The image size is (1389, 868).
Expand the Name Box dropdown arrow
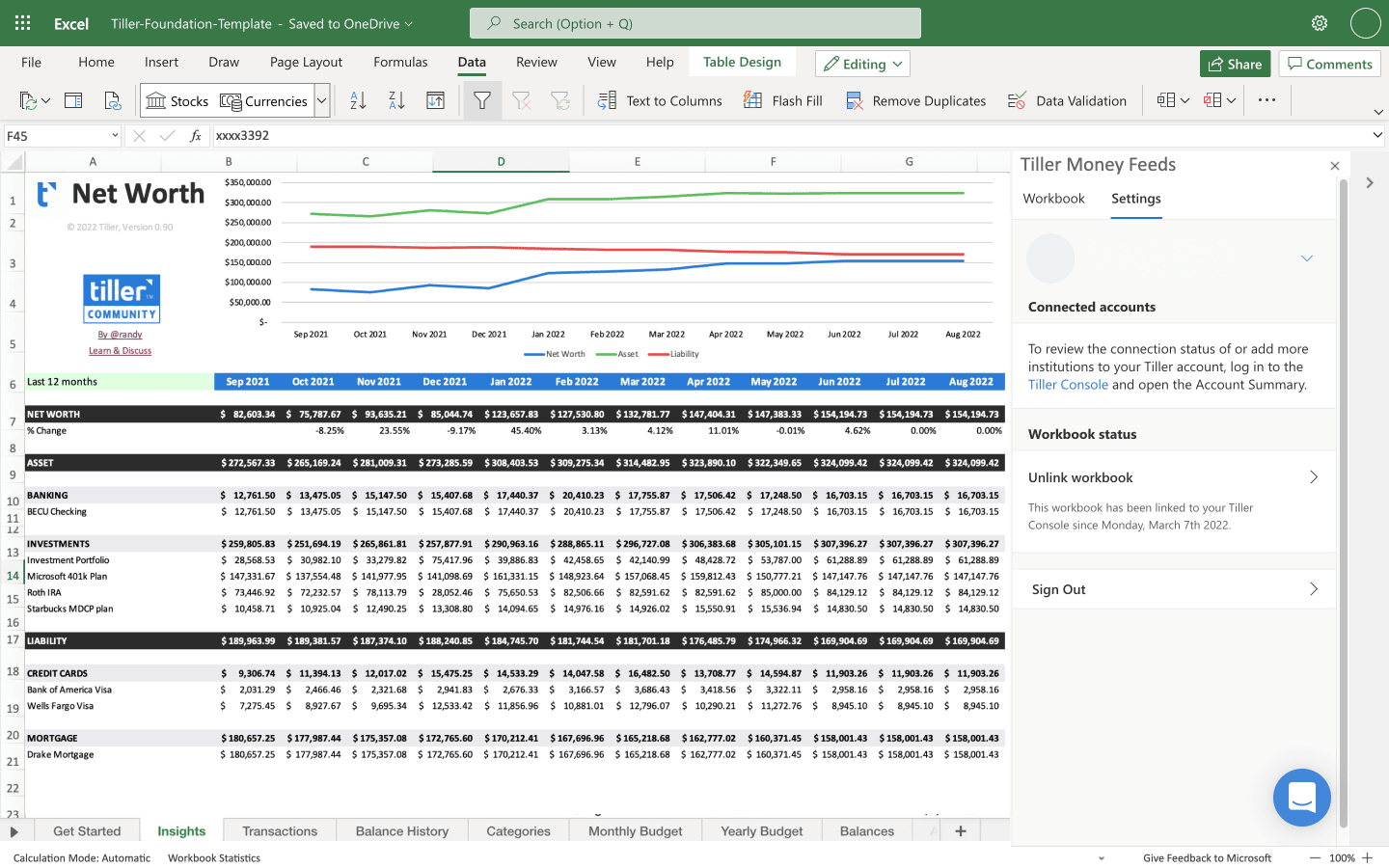[x=115, y=136]
